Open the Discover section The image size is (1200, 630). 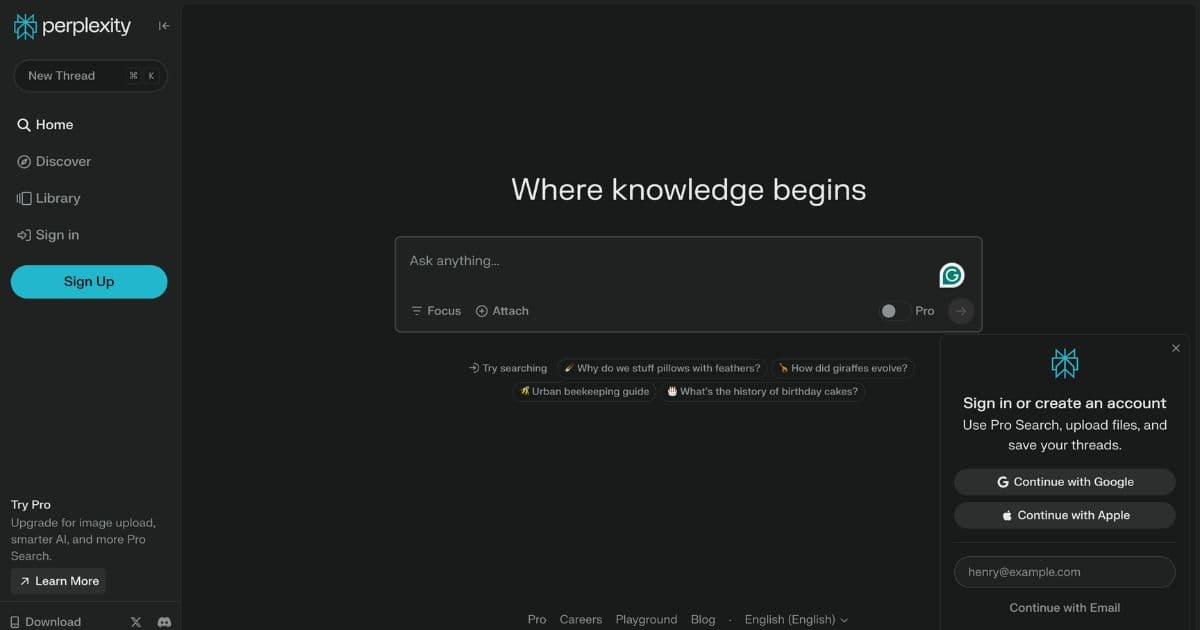[x=54, y=162]
